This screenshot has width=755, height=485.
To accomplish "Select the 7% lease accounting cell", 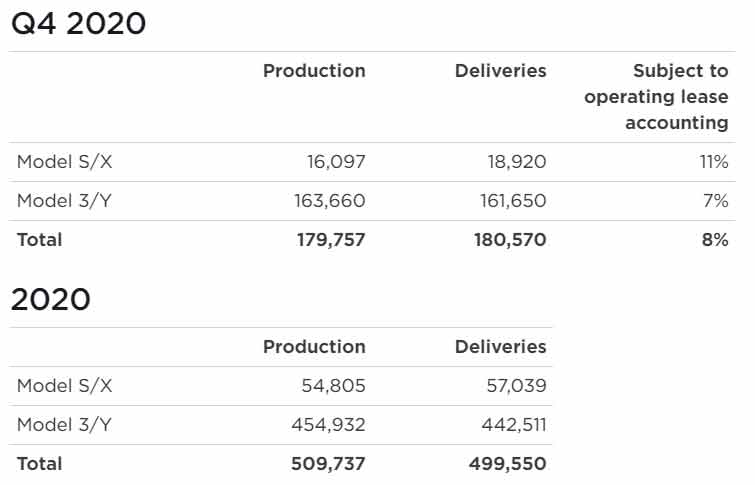I will point(716,201).
